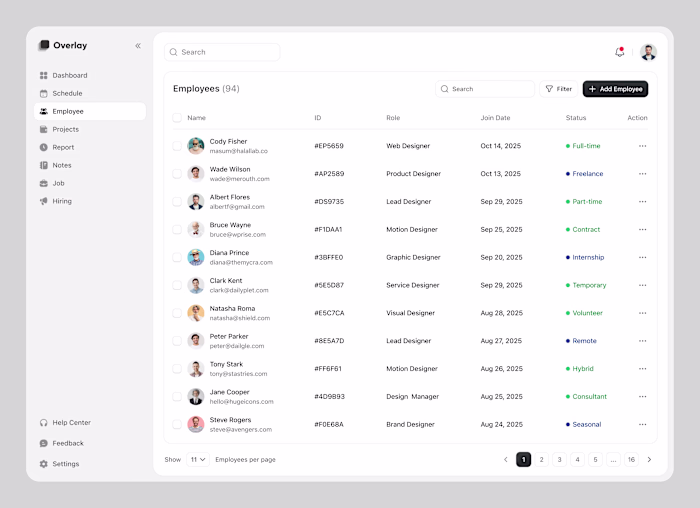Open action menu for Jane Cooper
This screenshot has height=508, width=700.
(642, 396)
